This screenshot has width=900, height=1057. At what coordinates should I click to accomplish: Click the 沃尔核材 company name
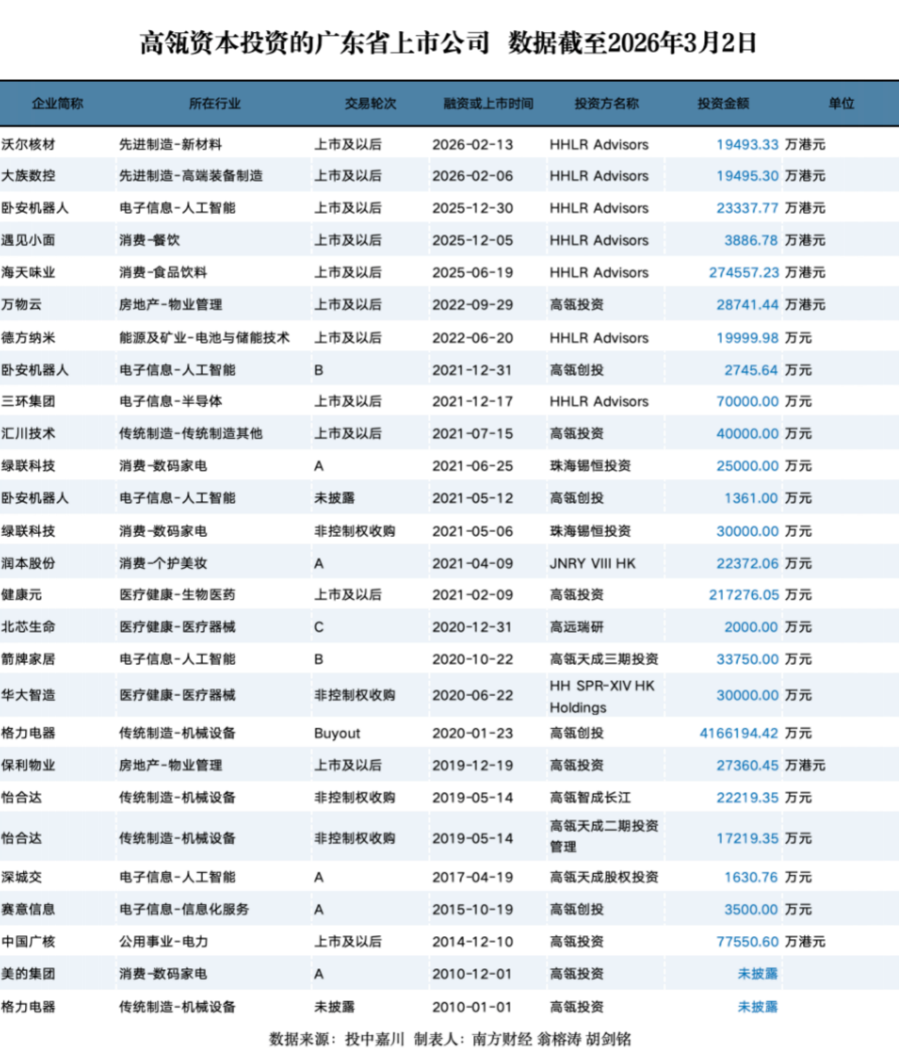[x=29, y=144]
